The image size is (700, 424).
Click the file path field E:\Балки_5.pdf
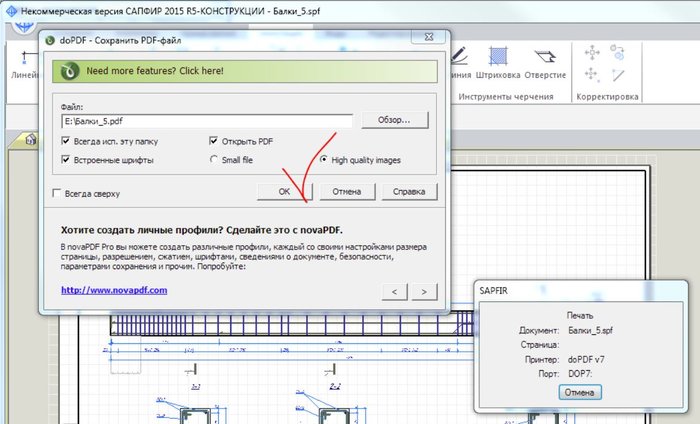pos(207,121)
